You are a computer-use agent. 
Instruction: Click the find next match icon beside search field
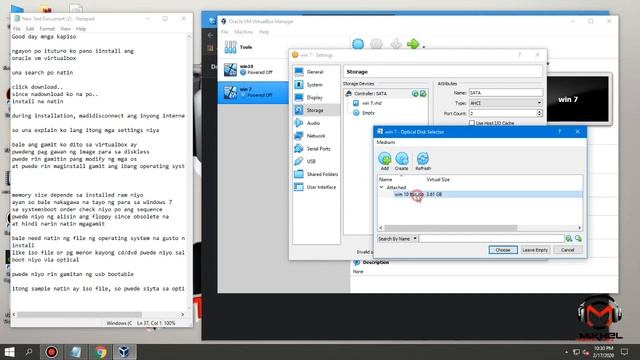tap(578, 238)
